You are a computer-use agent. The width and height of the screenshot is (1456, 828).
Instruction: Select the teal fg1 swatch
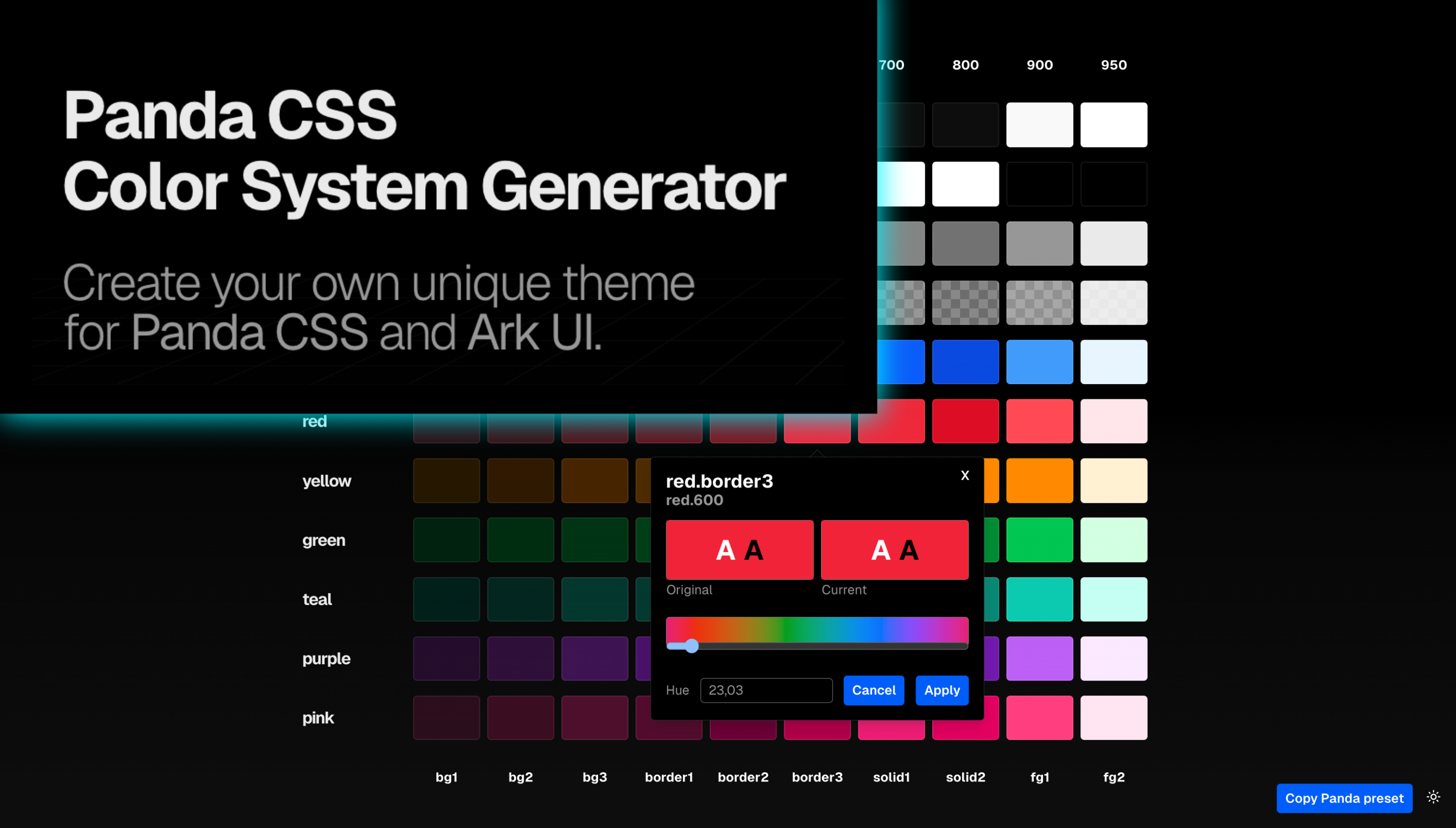click(x=1039, y=599)
